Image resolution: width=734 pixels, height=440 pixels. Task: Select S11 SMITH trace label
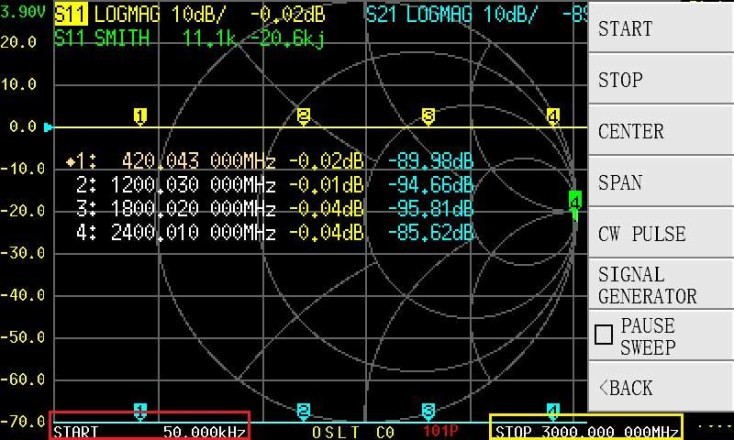(102, 37)
